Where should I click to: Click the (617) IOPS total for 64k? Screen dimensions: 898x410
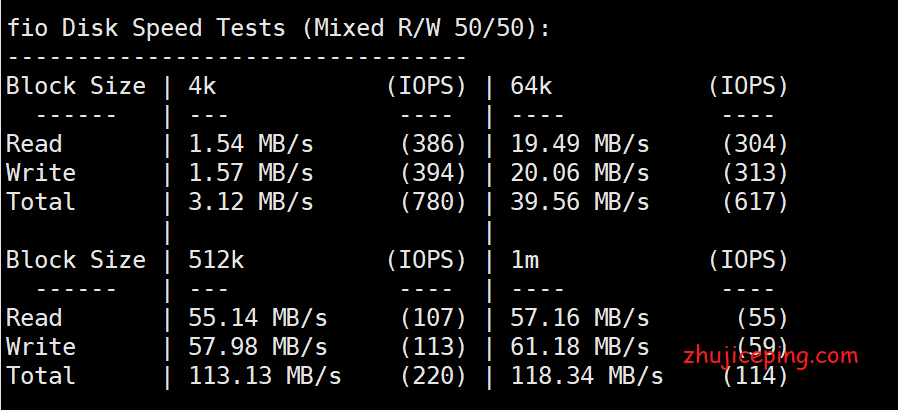click(755, 202)
